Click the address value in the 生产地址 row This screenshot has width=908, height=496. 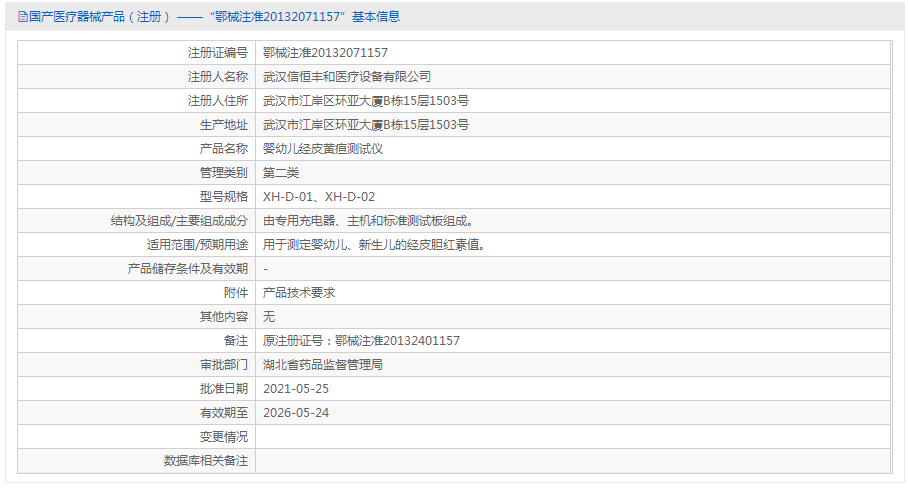366,124
